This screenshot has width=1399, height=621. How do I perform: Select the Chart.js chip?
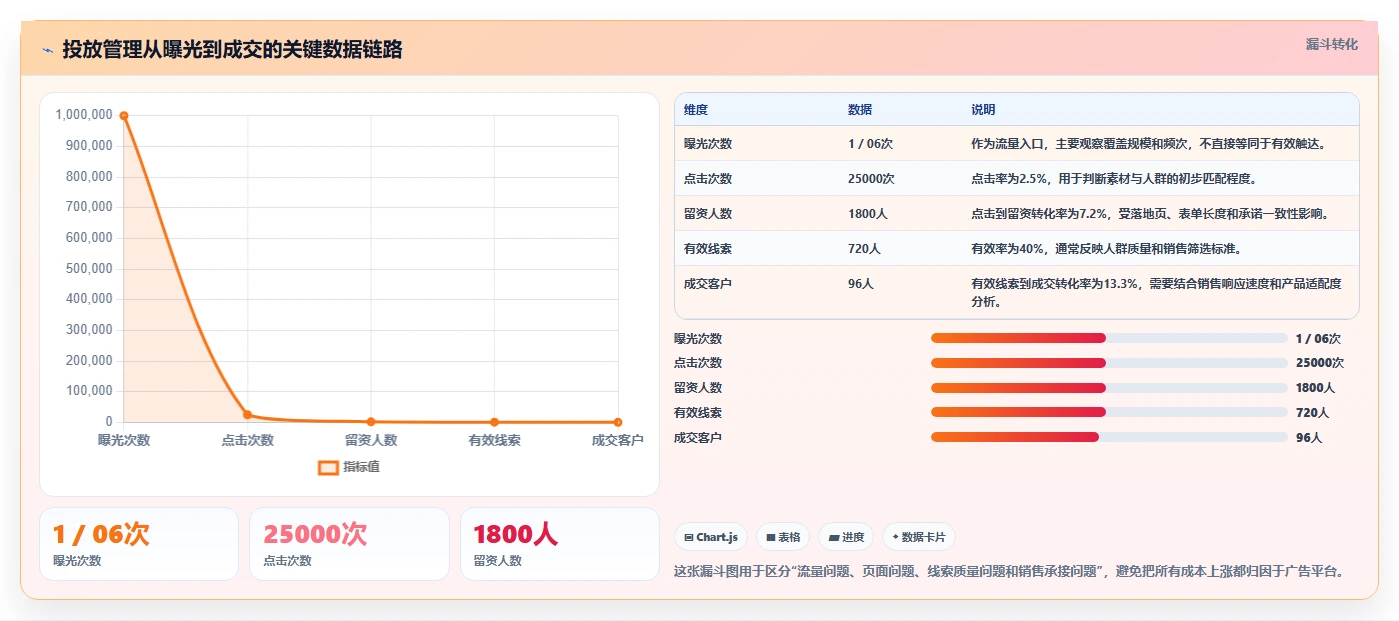711,537
